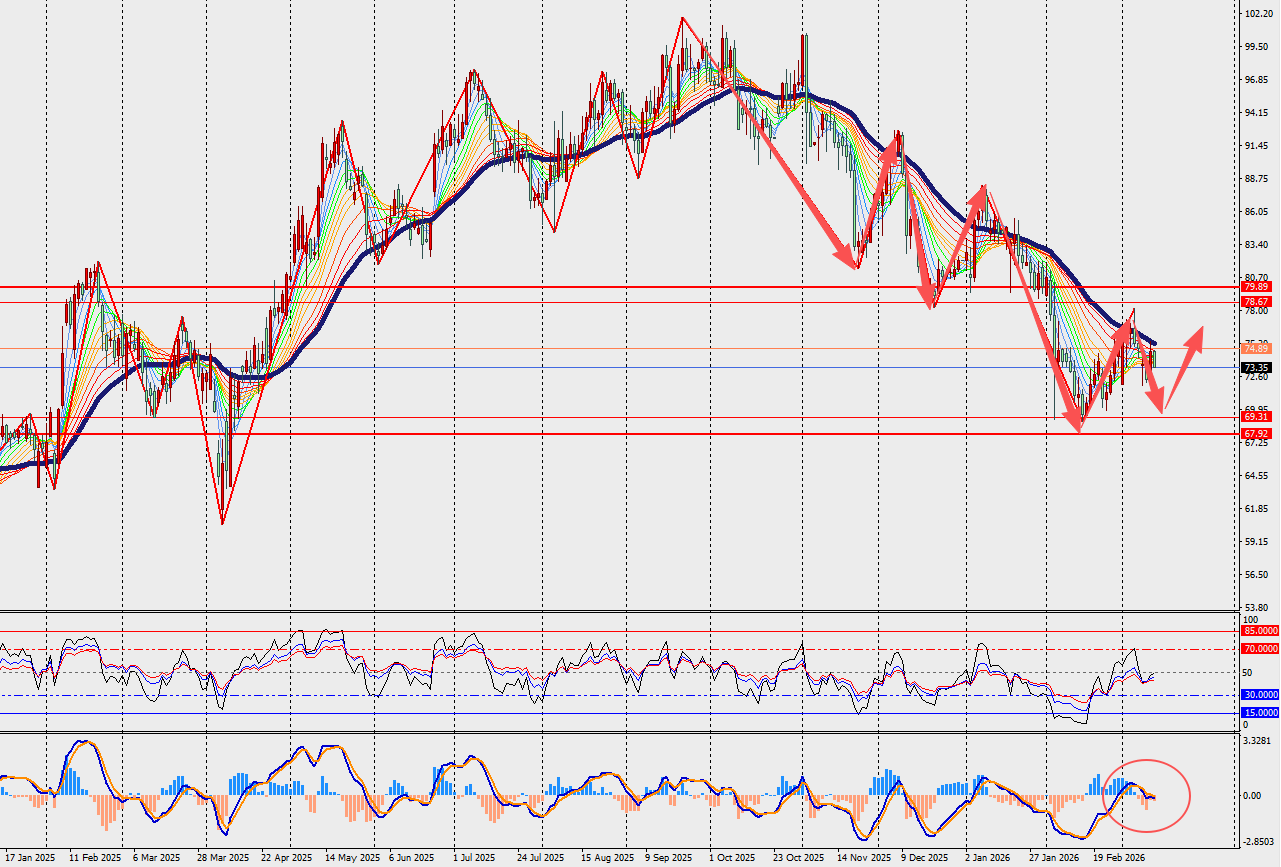Image resolution: width=1281 pixels, height=867 pixels.
Task: Click the 67.92 red price level label
Action: click(1256, 434)
